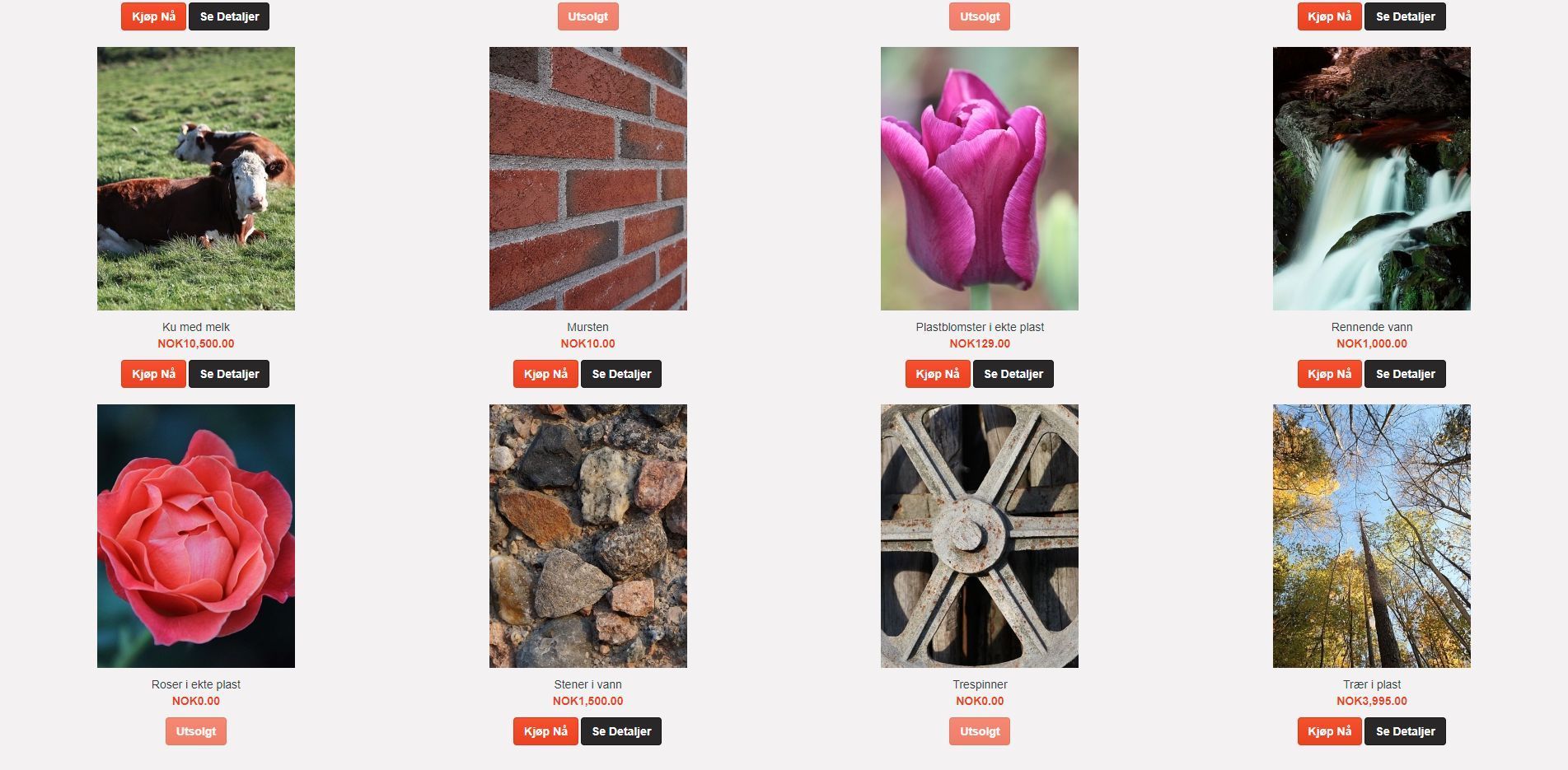Click Utsolgt button under Roser i ekte plast

[196, 731]
